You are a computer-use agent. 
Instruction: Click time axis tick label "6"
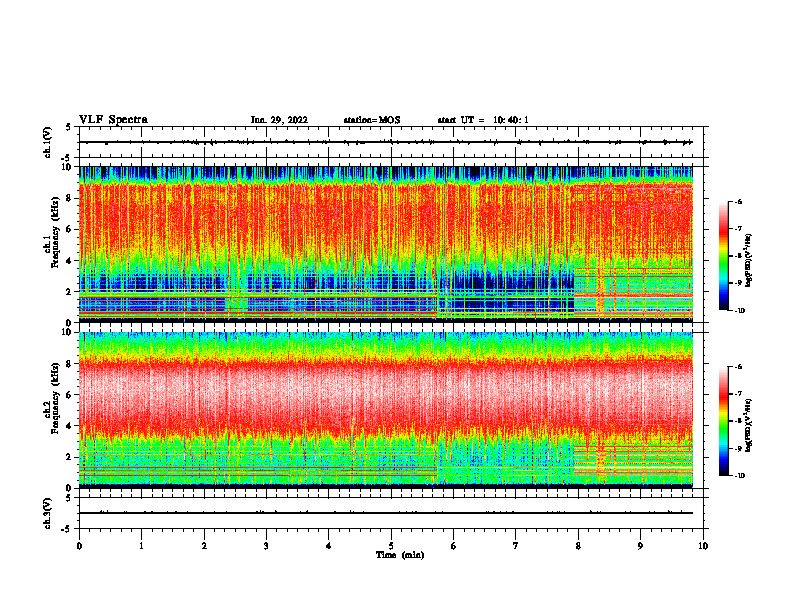(x=454, y=546)
